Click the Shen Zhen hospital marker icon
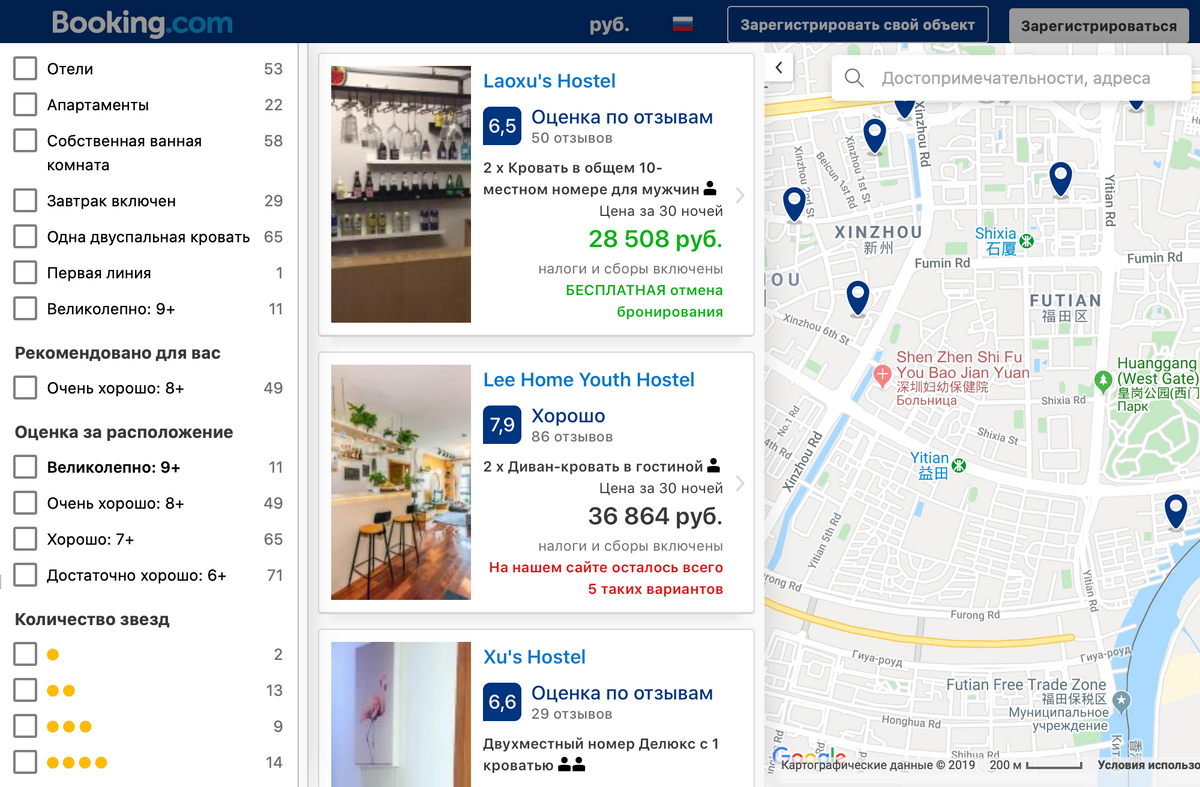Screen dimensions: 1200x787 [x=882, y=376]
